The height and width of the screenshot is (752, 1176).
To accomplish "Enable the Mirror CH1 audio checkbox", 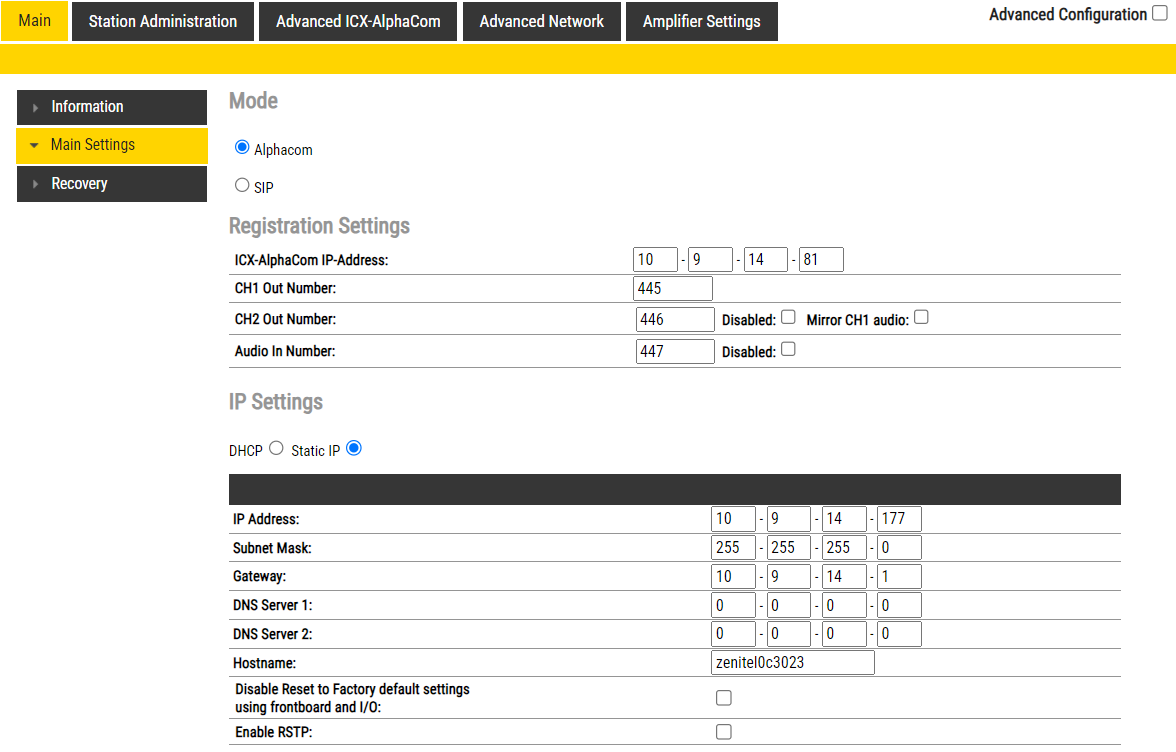I will [x=921, y=318].
